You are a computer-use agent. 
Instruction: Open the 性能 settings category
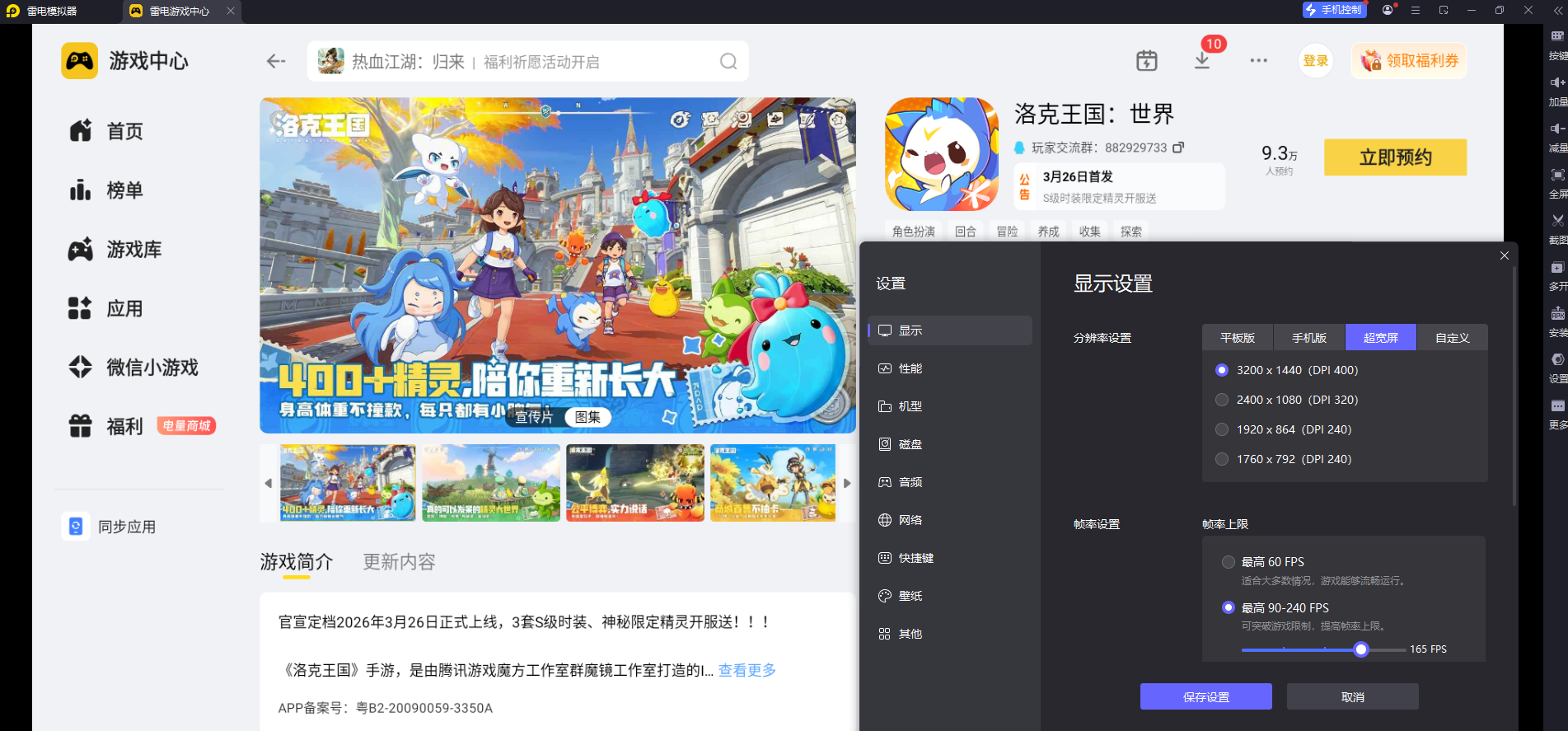pos(950,368)
